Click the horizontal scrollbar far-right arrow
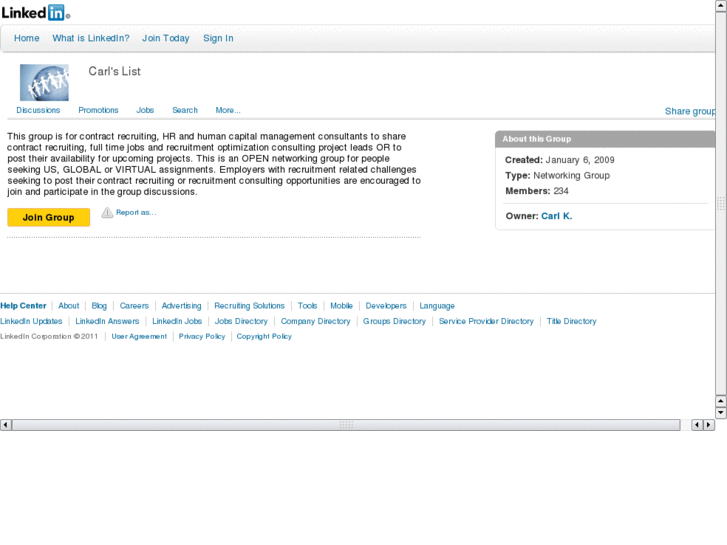 click(x=708, y=424)
